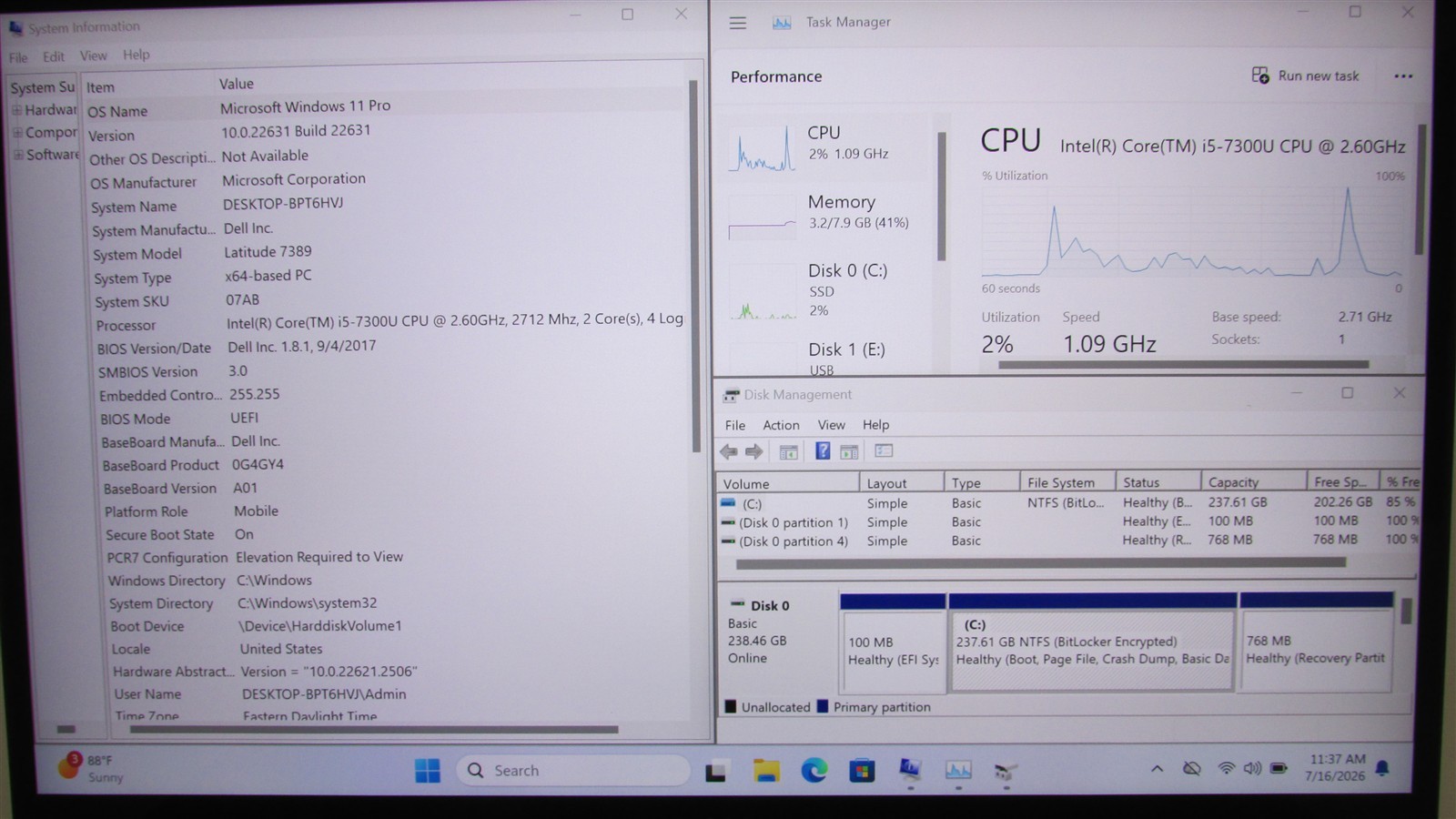Select the OS Name row
Screen dimensions: 1456x819
pos(387,108)
